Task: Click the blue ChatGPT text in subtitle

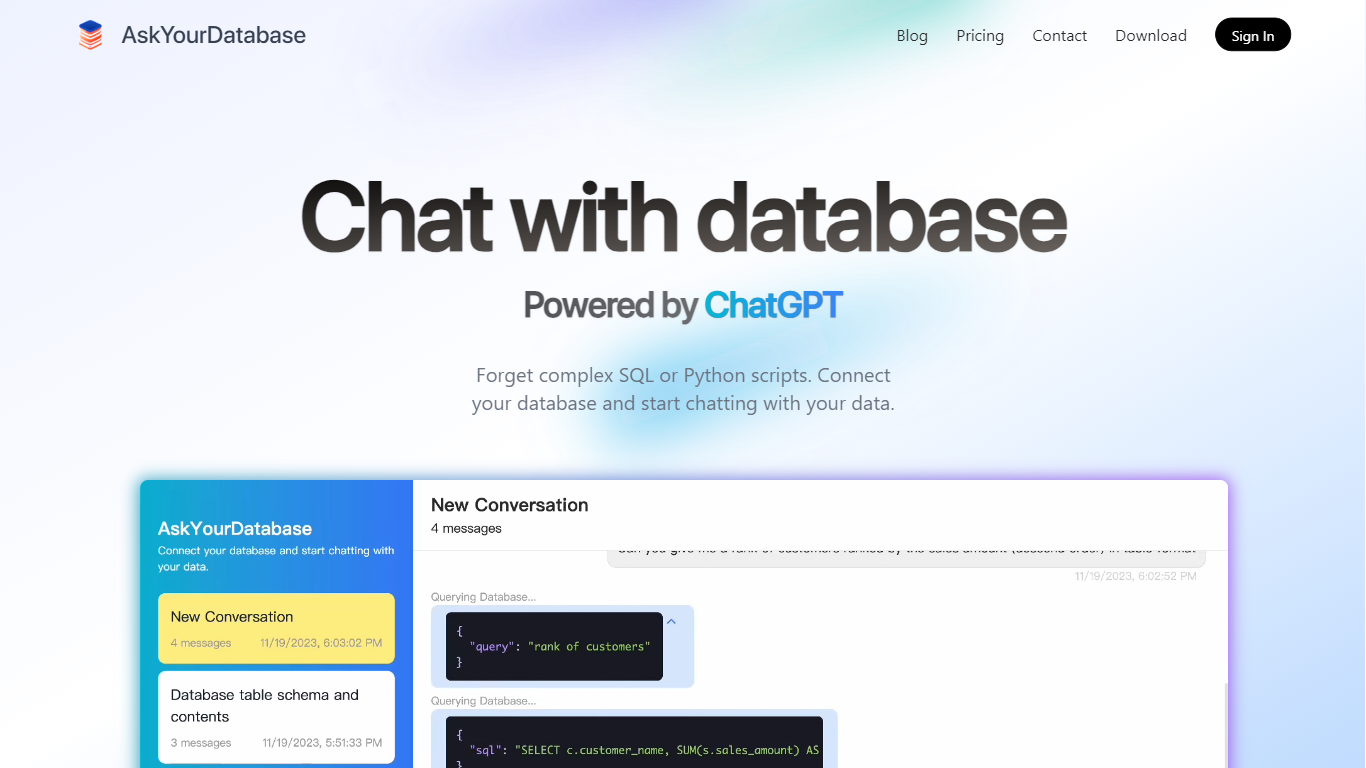Action: pyautogui.click(x=773, y=305)
